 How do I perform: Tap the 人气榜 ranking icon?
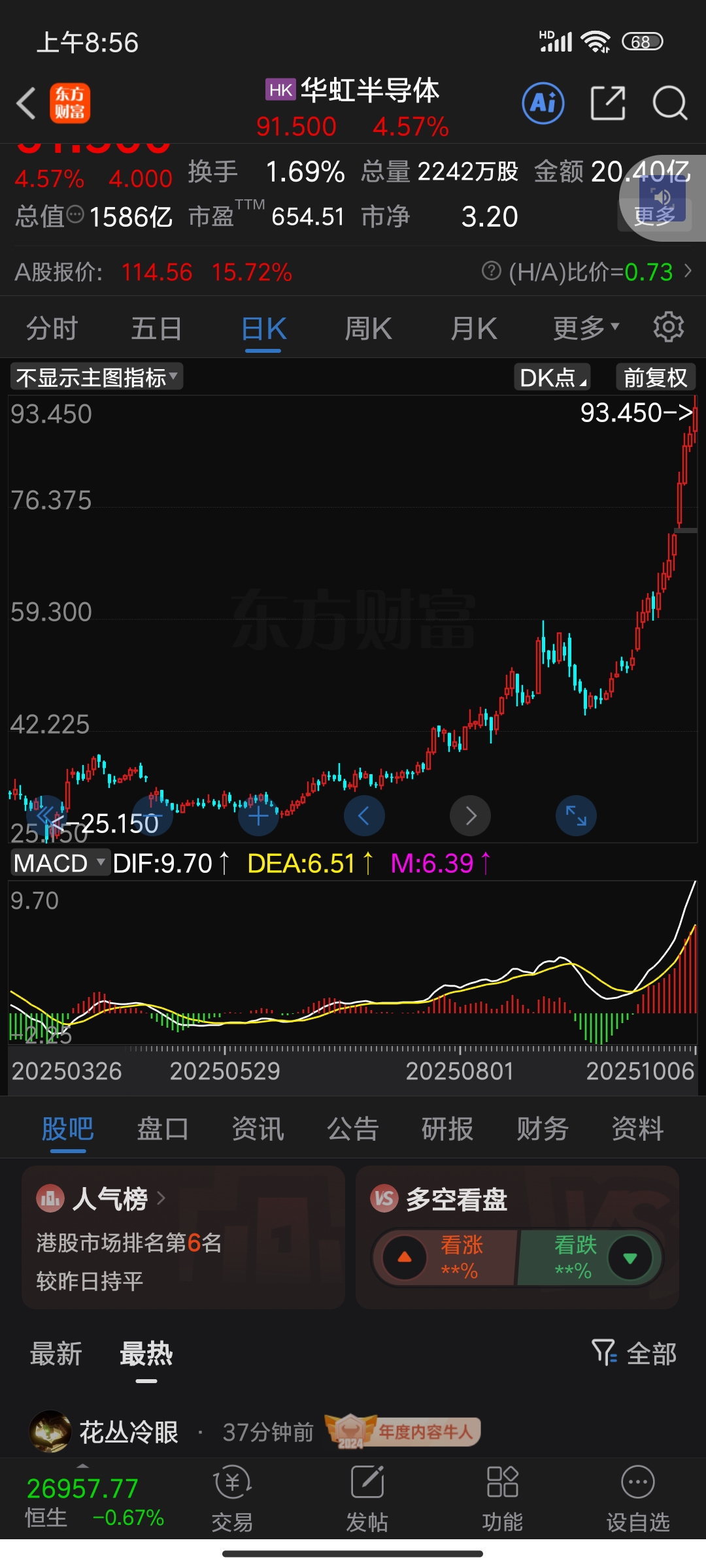pos(50,1199)
